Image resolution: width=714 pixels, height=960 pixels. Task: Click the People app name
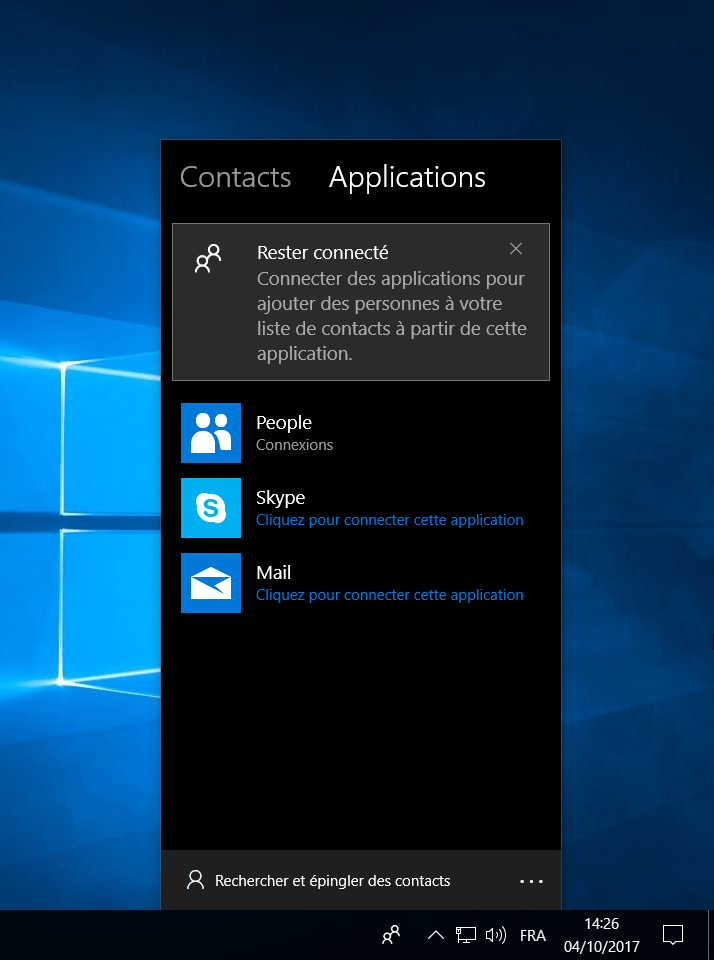tap(284, 422)
